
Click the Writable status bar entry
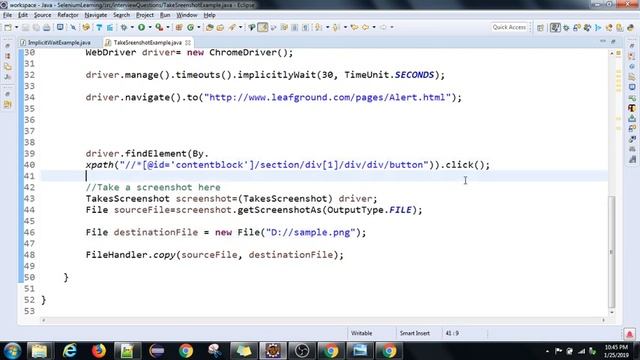362,333
